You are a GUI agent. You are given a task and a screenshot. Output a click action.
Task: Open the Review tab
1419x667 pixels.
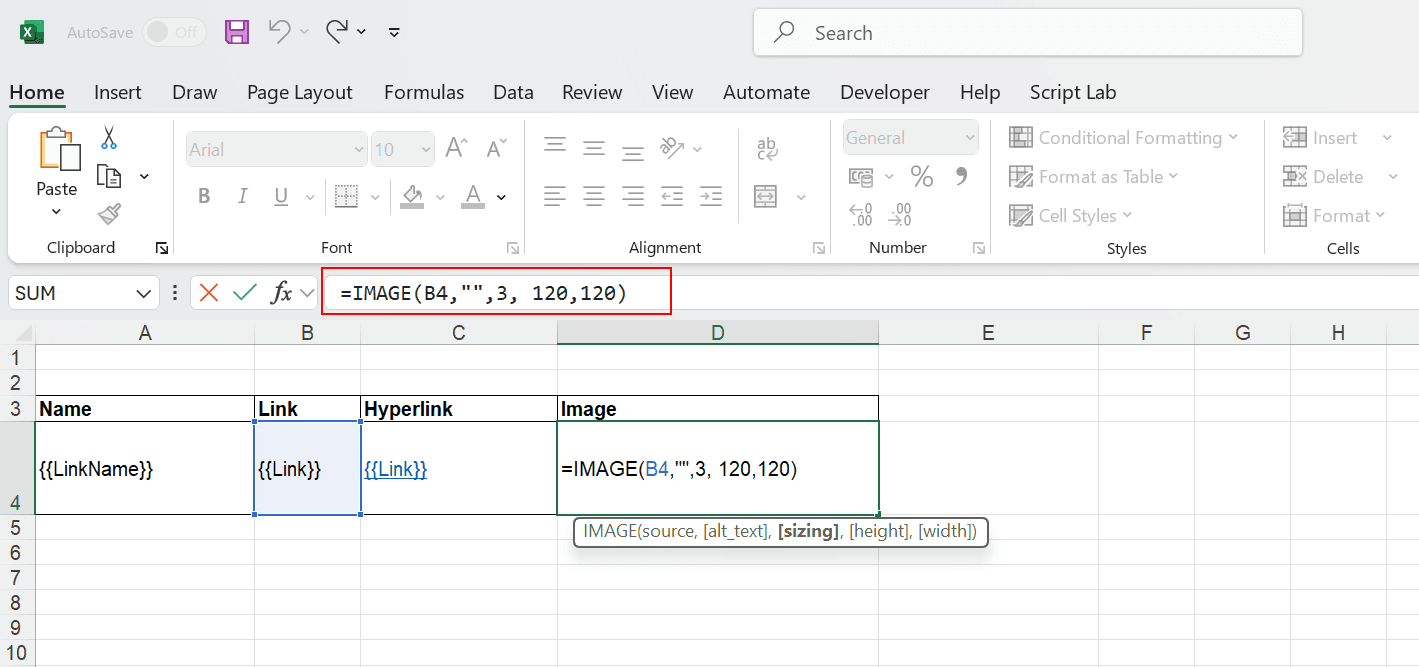pos(592,92)
